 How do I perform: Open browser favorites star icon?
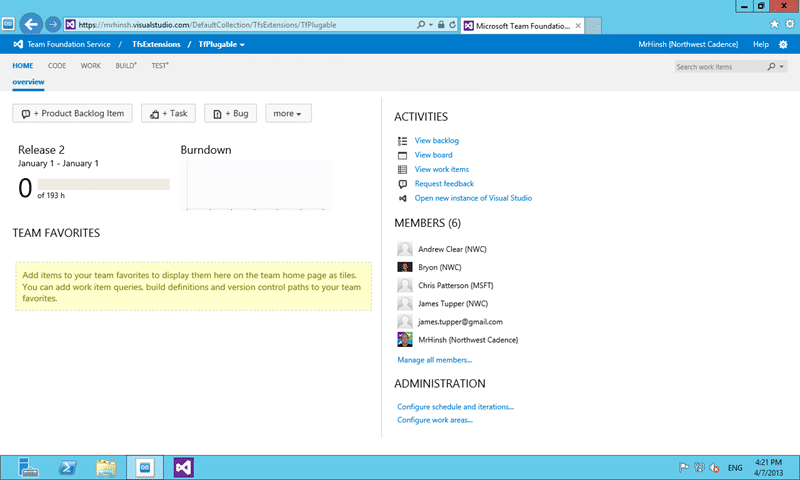[x=774, y=24]
